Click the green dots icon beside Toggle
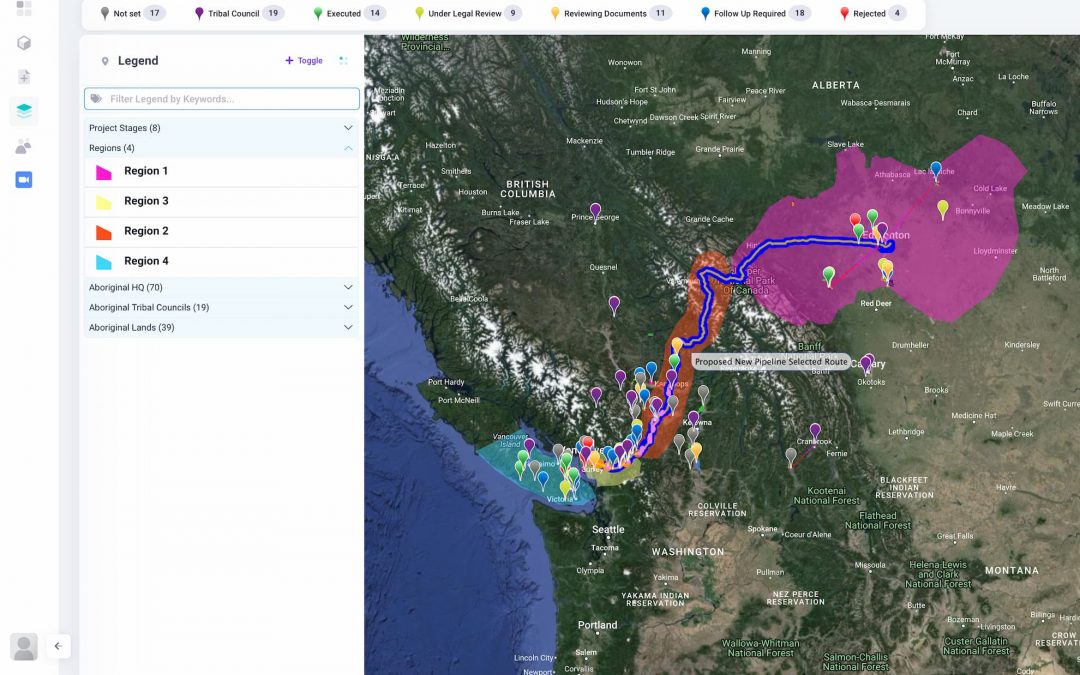 [343, 61]
